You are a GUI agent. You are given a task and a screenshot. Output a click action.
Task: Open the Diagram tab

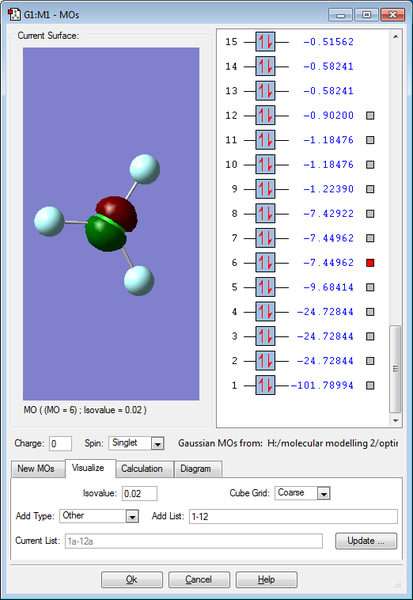(196, 469)
